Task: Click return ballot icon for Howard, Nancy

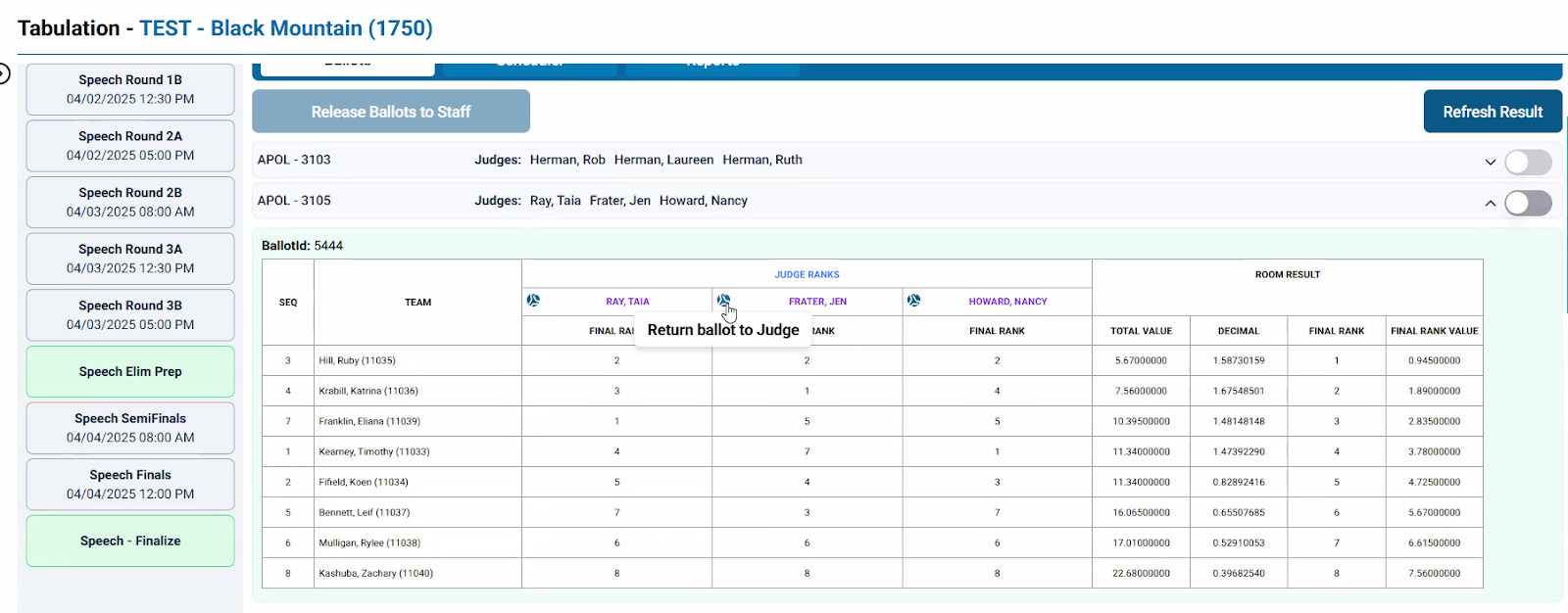Action: (x=913, y=301)
